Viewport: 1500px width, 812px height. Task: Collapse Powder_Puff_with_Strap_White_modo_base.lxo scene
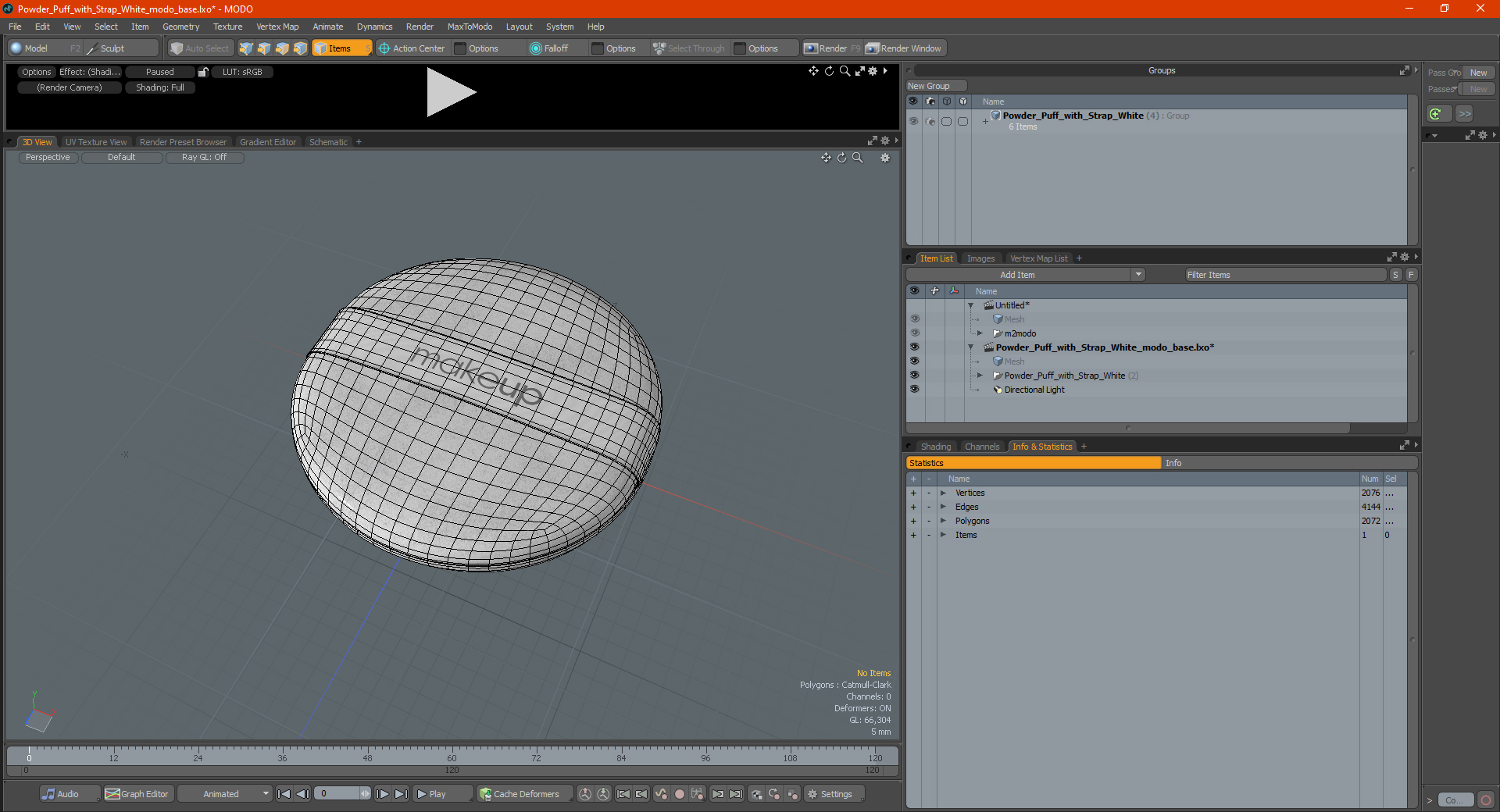tap(971, 347)
